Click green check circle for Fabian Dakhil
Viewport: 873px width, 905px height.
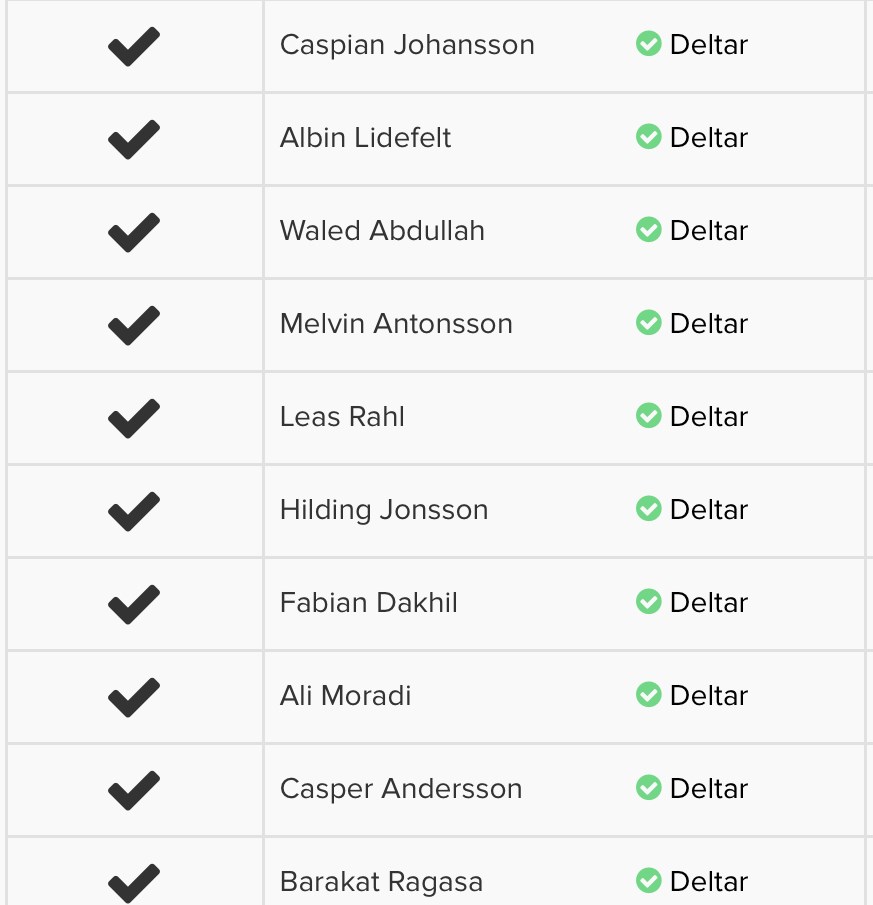pyautogui.click(x=649, y=602)
